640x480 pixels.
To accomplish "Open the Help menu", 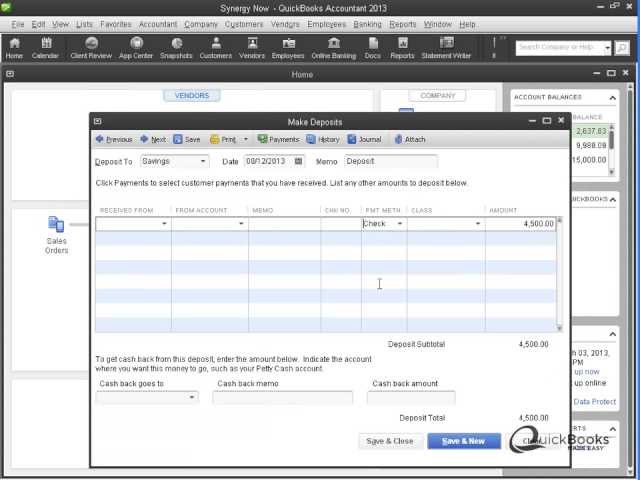I will [467, 24].
